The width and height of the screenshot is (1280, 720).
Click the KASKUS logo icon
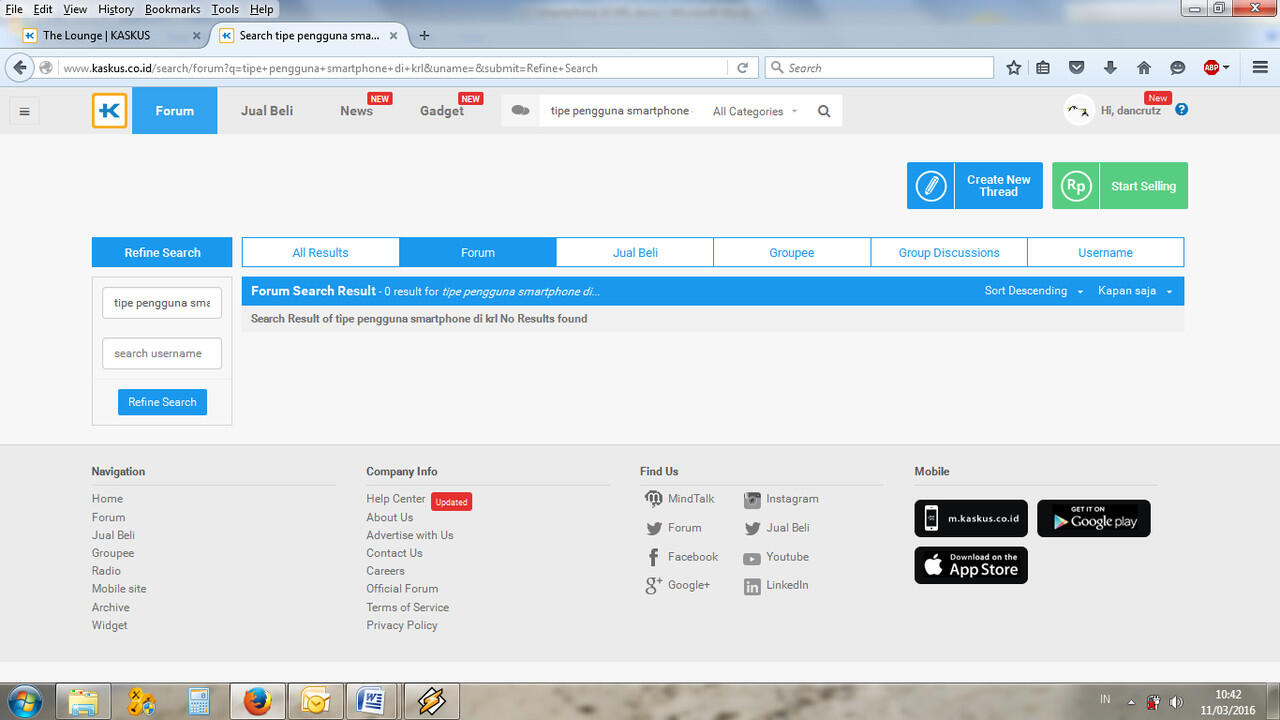[110, 111]
